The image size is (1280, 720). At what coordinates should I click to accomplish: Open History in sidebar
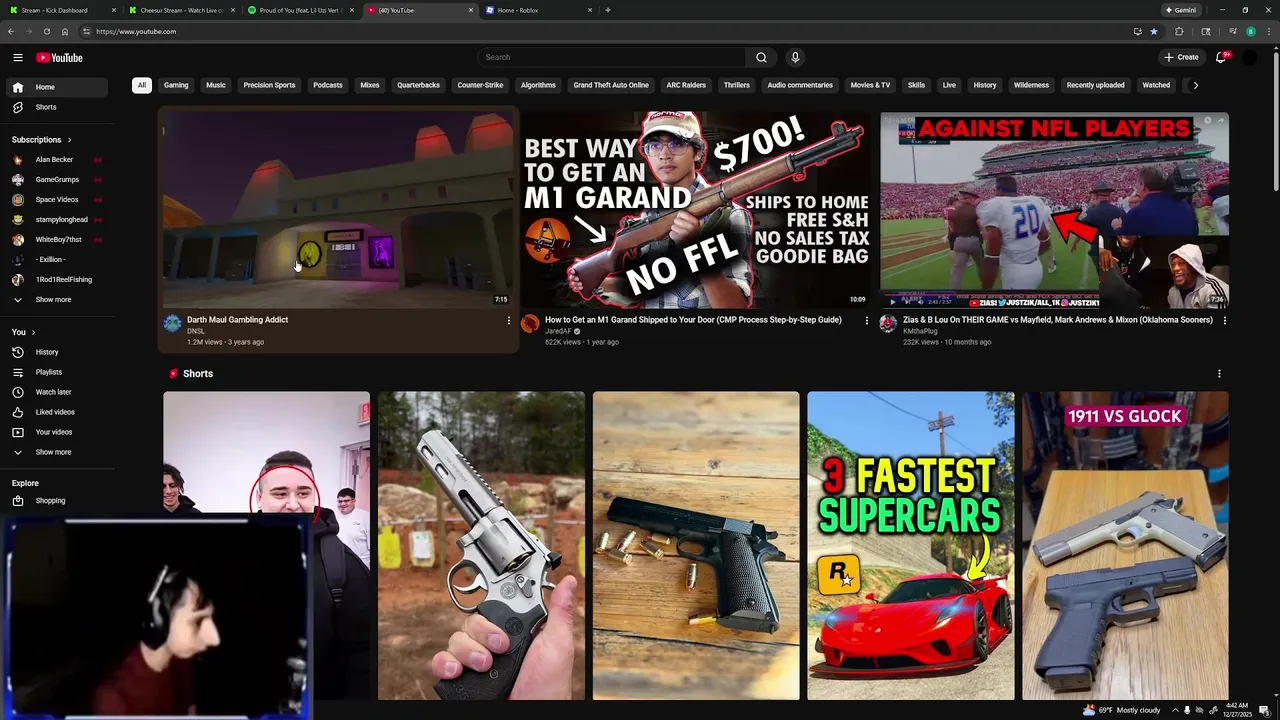point(57,352)
